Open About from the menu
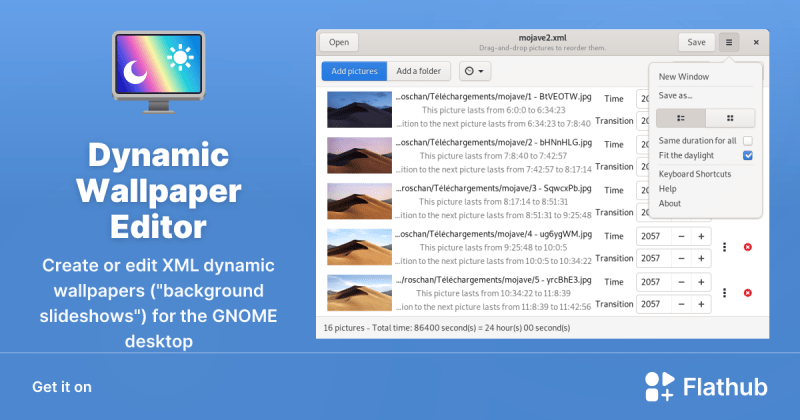This screenshot has width=800, height=420. [669, 203]
